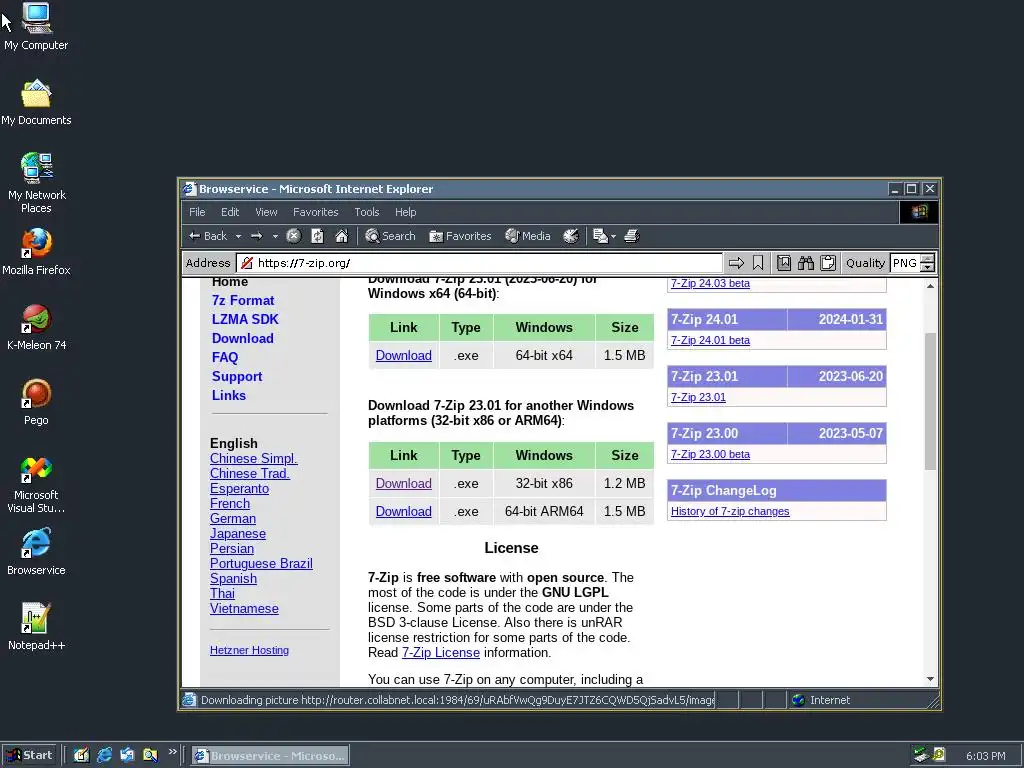Open the FAQ sidebar link
The width and height of the screenshot is (1024, 768).
[x=225, y=357]
